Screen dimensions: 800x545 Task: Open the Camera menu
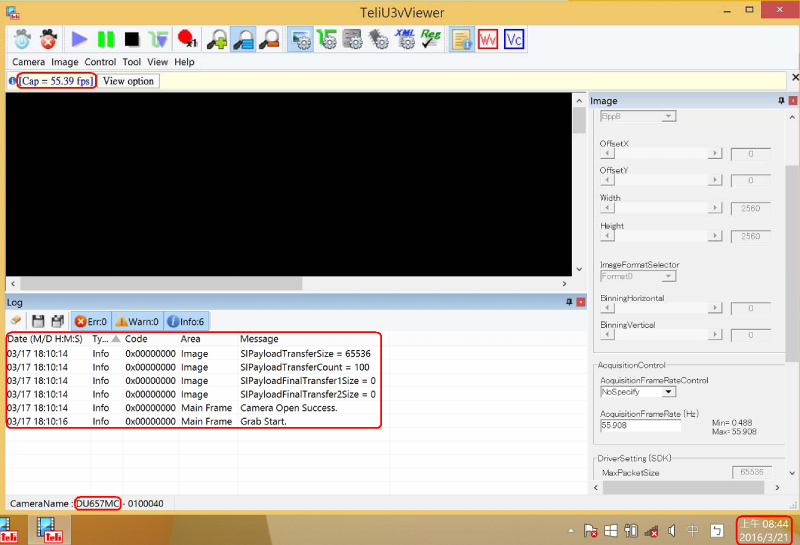coord(28,62)
